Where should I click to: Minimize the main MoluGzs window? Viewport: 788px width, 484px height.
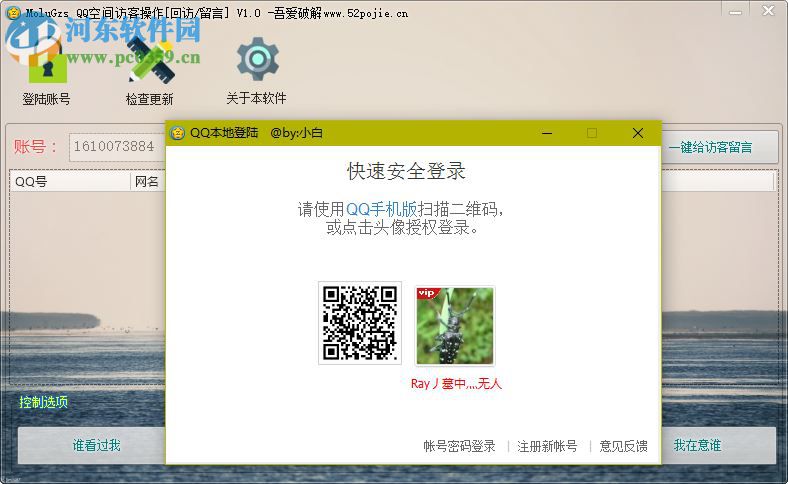coord(736,11)
